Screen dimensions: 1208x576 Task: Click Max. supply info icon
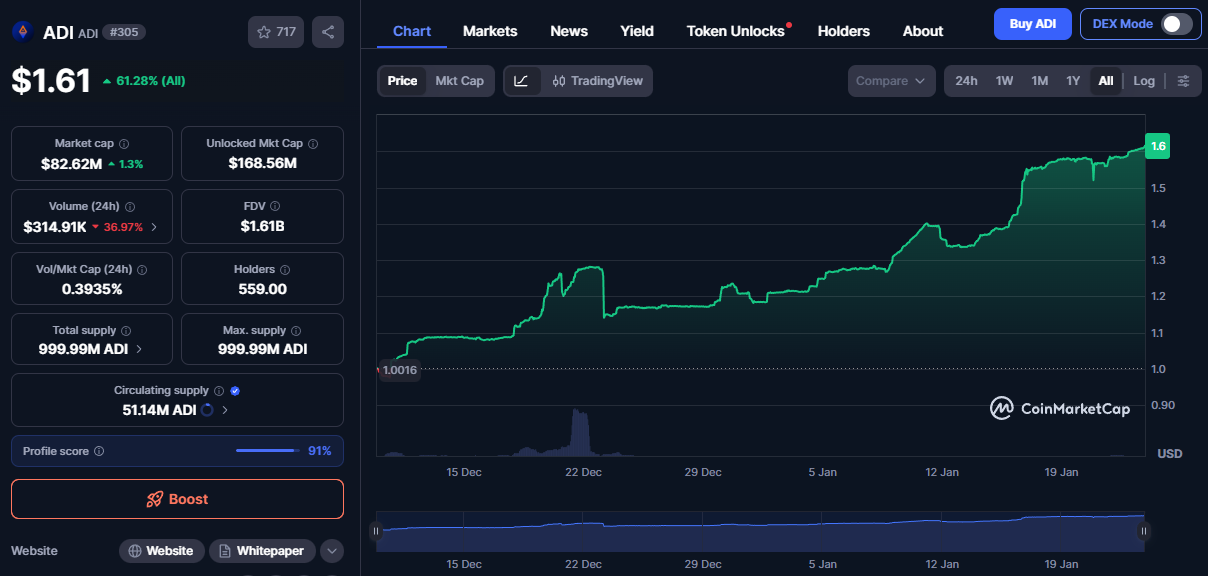tap(296, 331)
